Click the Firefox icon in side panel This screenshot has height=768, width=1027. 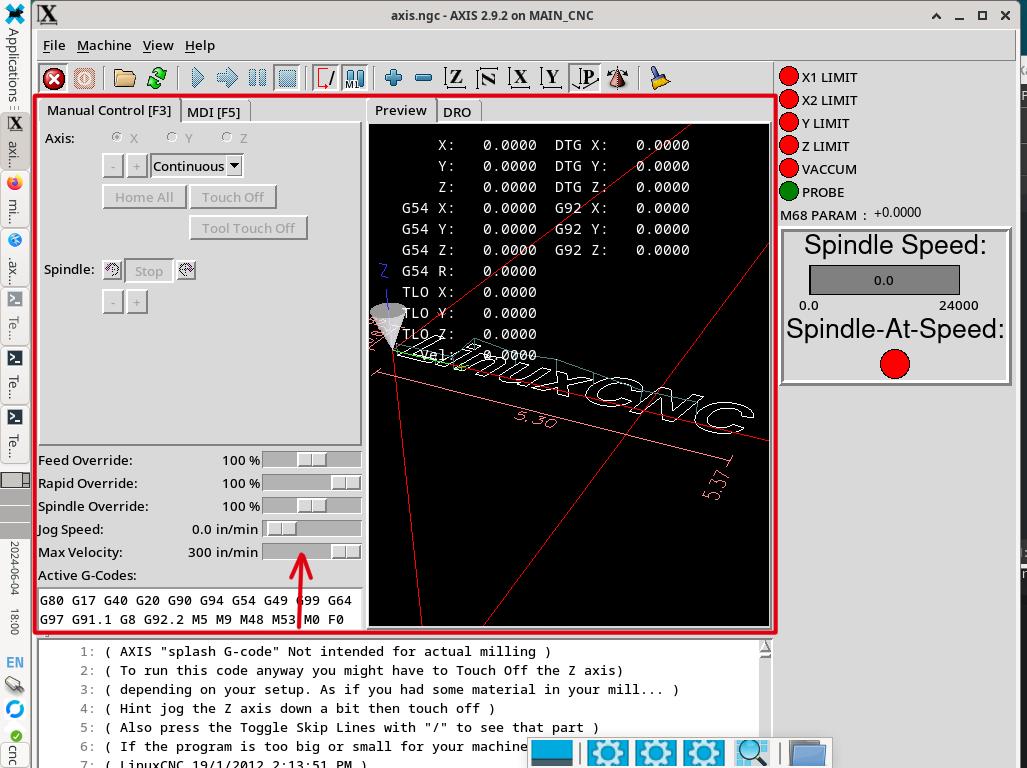[x=14, y=182]
